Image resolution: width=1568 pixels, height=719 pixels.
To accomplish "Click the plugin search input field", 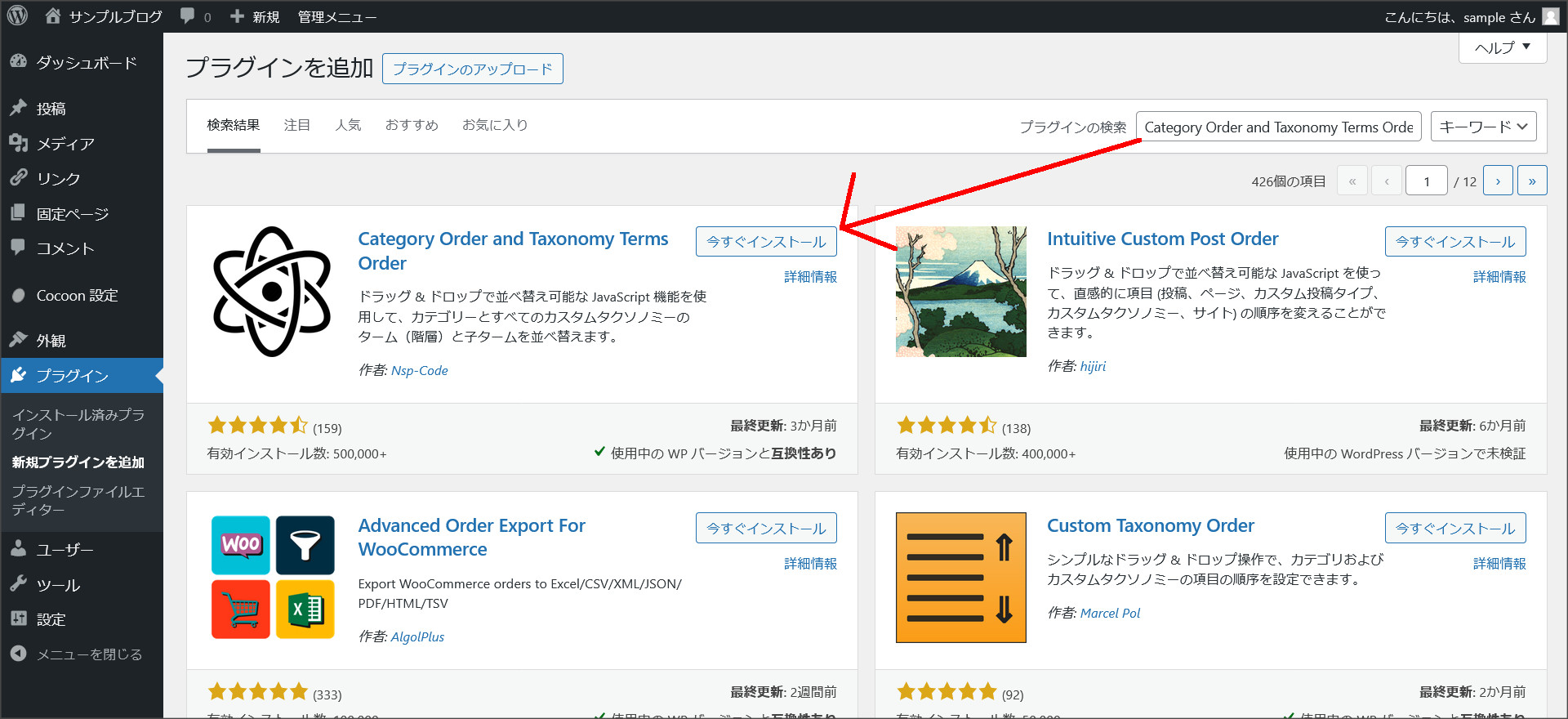I will point(1278,127).
